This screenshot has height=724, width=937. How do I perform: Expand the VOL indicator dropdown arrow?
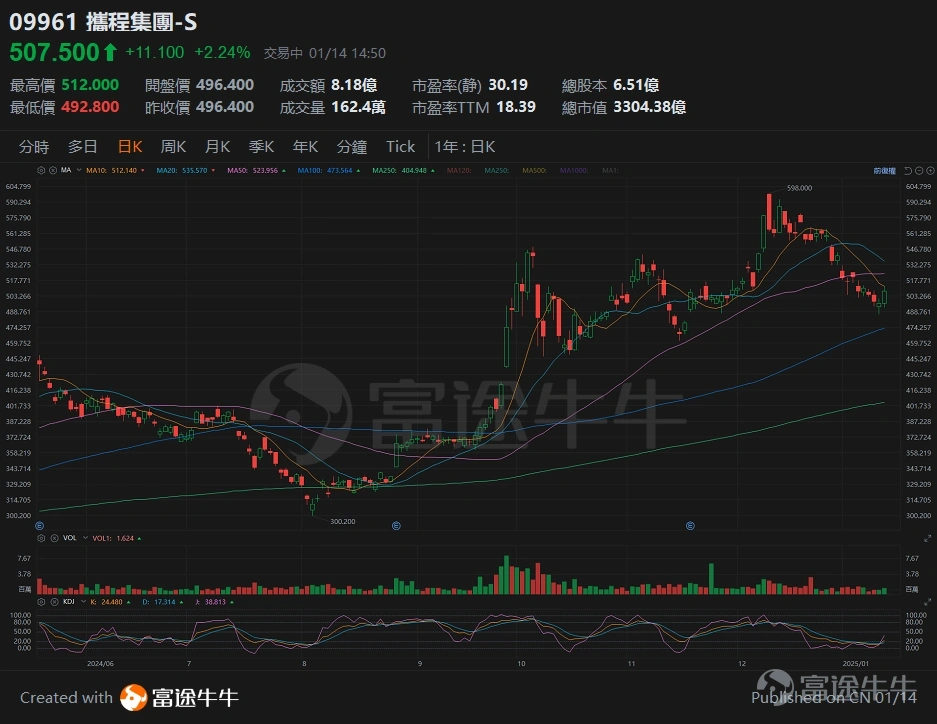[x=85, y=538]
